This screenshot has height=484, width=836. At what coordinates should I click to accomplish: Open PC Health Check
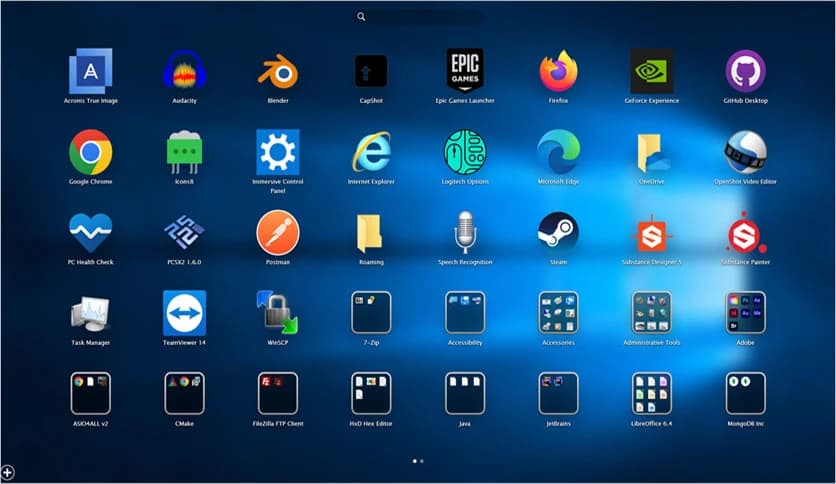point(91,232)
